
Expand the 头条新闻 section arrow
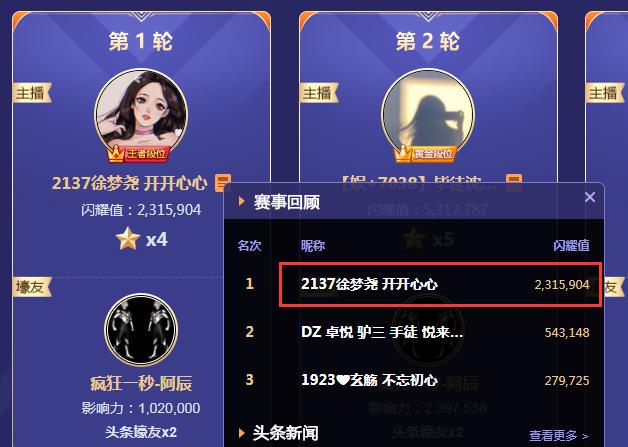[242, 433]
